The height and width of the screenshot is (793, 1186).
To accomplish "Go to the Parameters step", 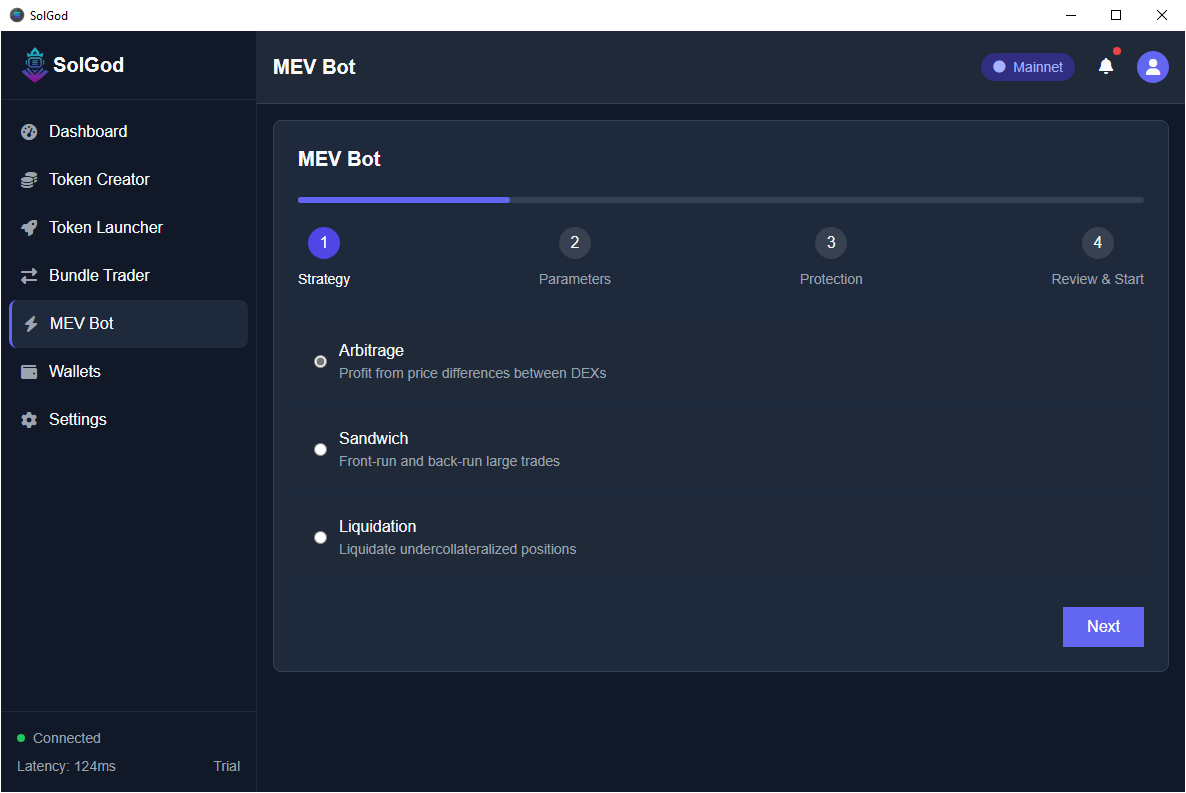I will pyautogui.click(x=574, y=242).
